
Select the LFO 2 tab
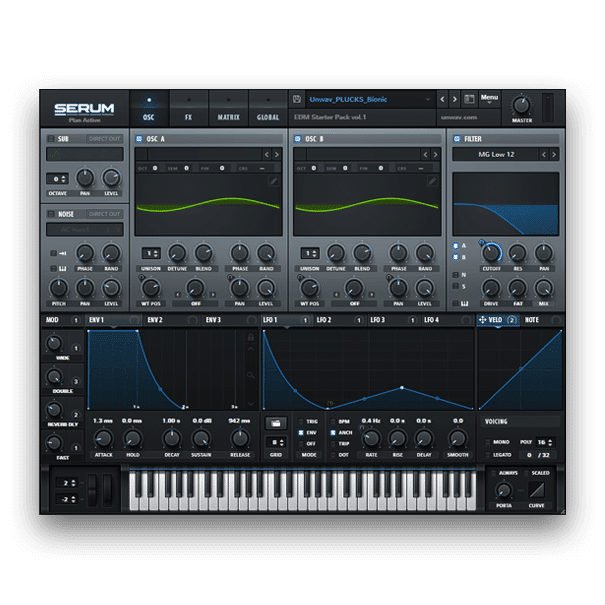click(339, 320)
